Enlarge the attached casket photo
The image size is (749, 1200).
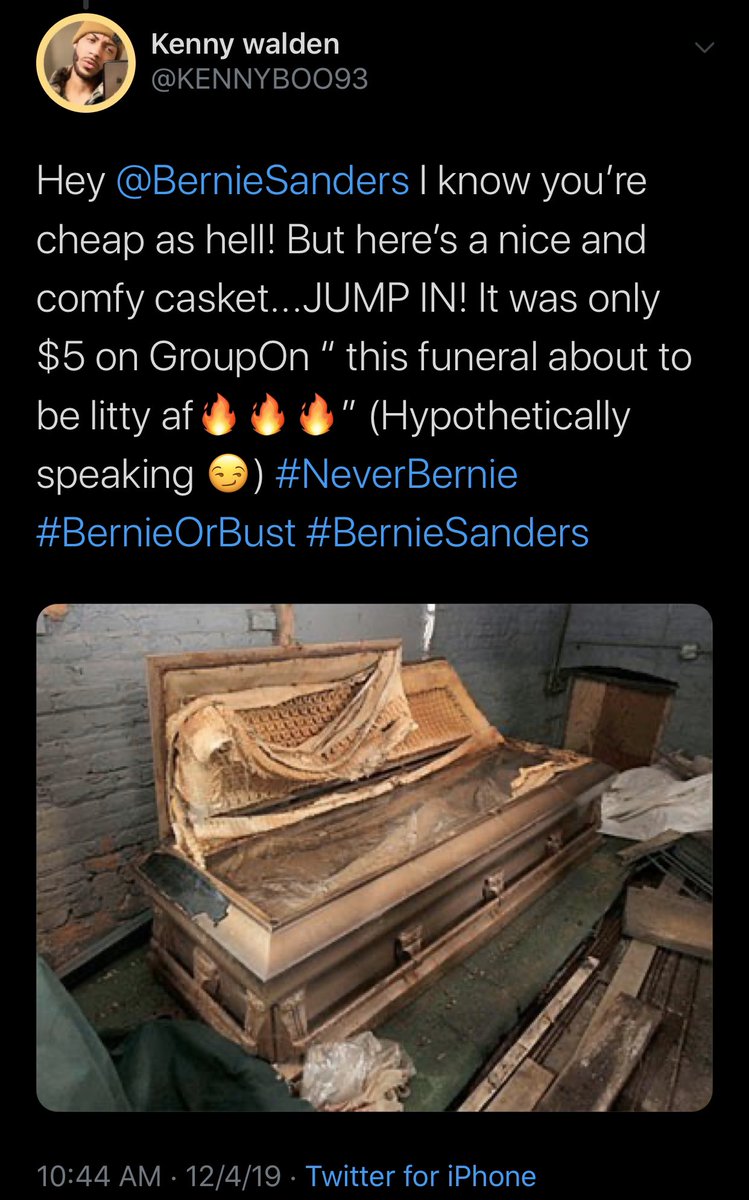coord(374,857)
